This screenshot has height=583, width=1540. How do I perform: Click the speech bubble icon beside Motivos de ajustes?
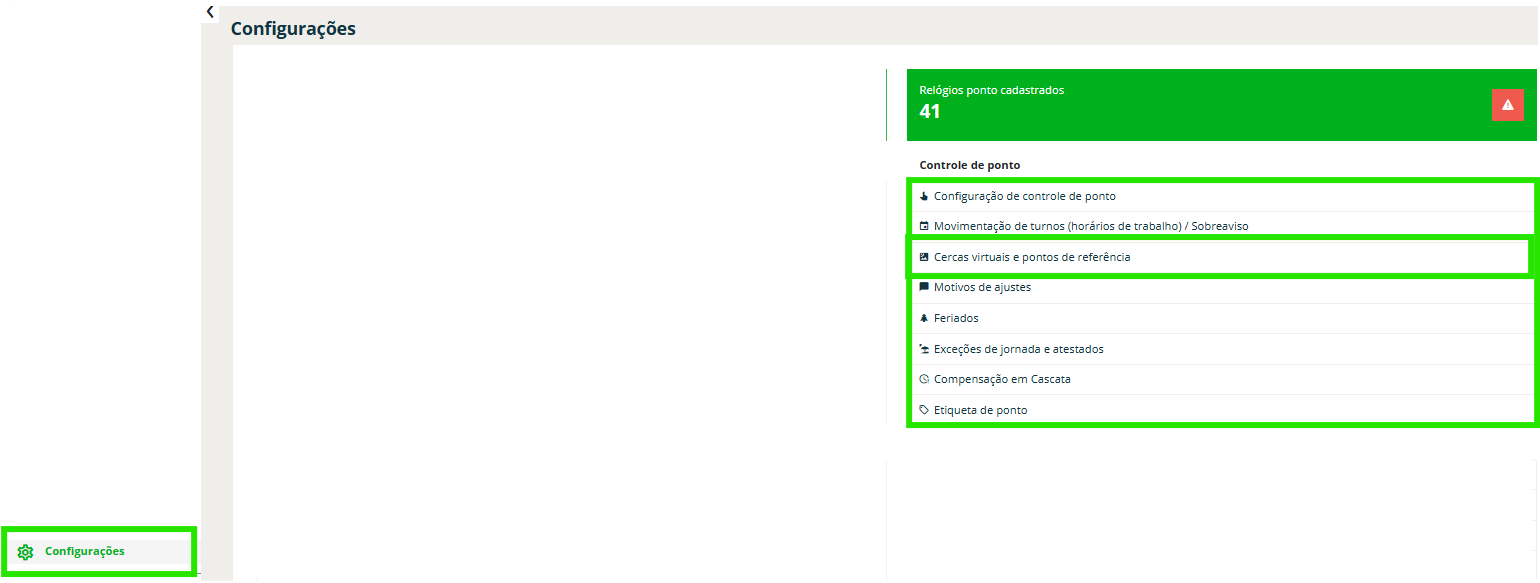[924, 287]
